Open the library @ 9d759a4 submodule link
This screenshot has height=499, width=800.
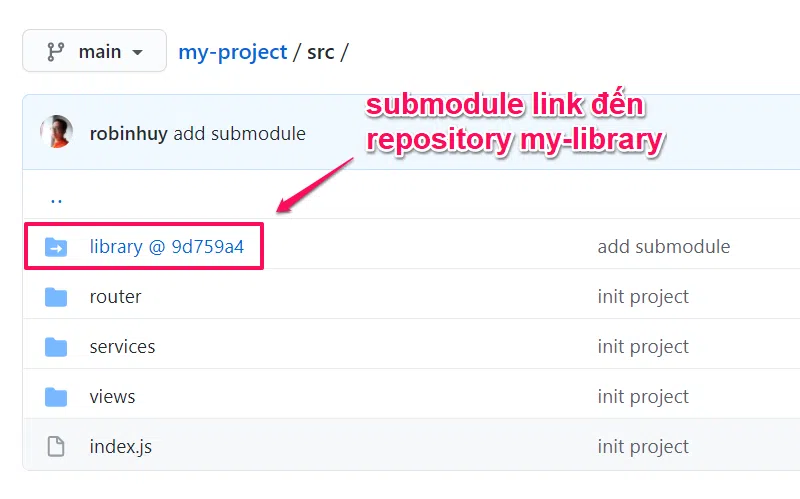(x=166, y=246)
